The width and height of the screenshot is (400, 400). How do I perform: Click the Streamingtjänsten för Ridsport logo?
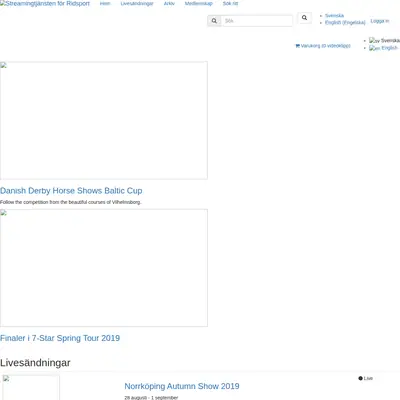[x=45, y=4]
